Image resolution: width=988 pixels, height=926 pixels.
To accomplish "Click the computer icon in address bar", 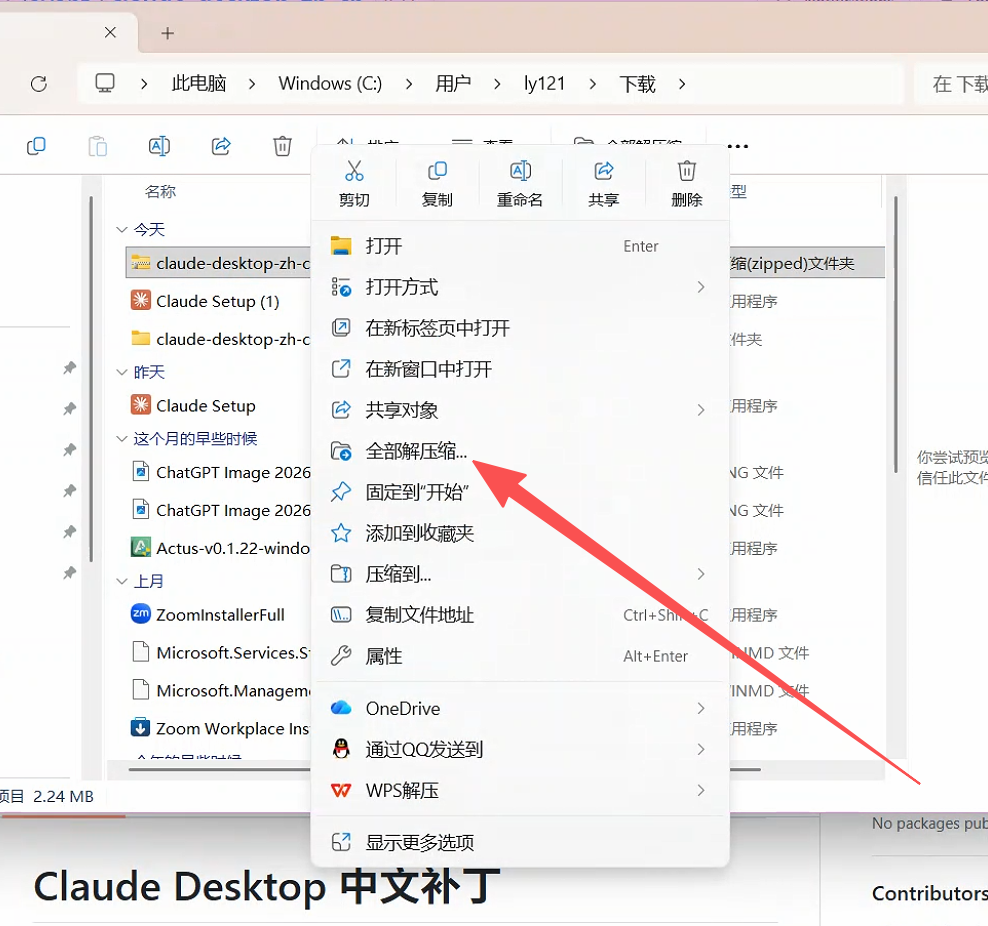I will pos(105,83).
